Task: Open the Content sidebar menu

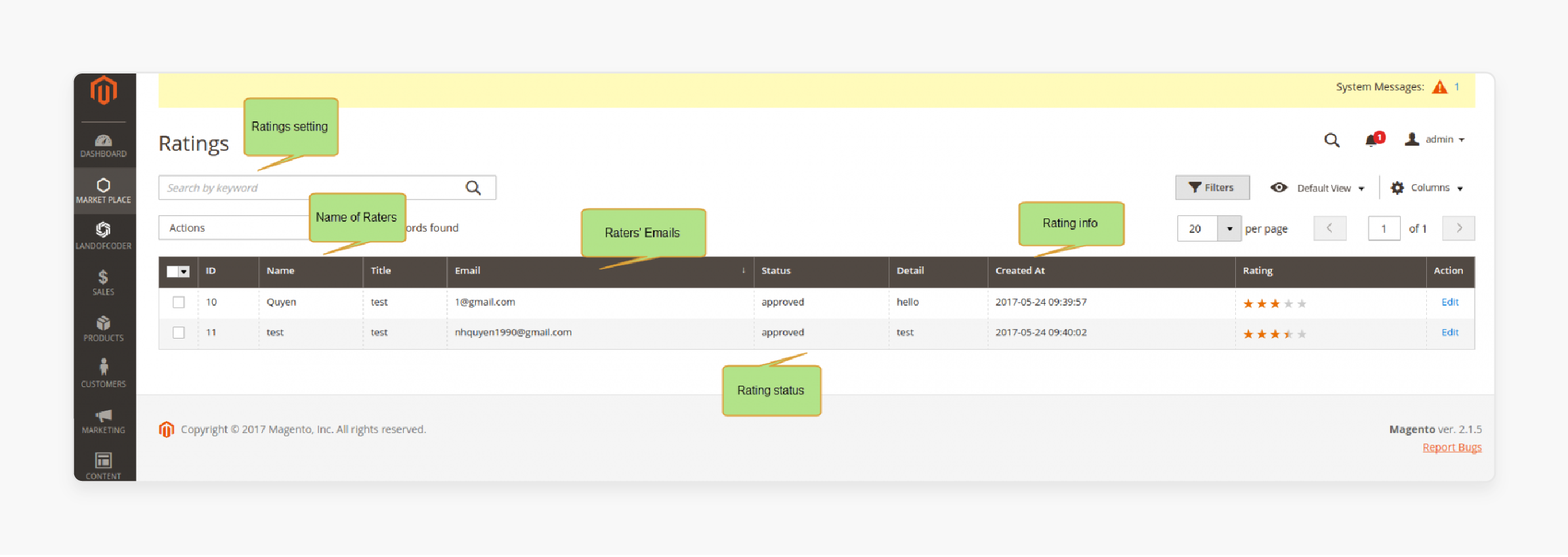Action: (x=104, y=466)
